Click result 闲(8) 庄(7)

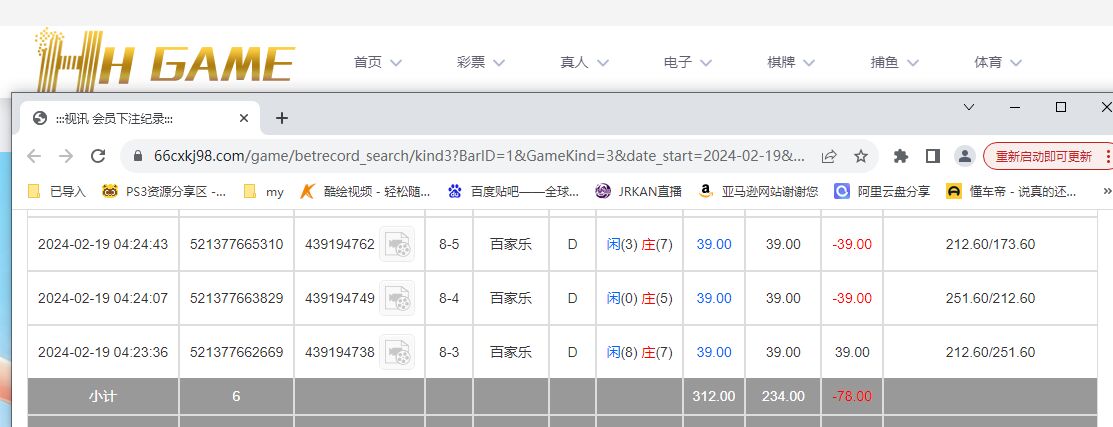640,352
